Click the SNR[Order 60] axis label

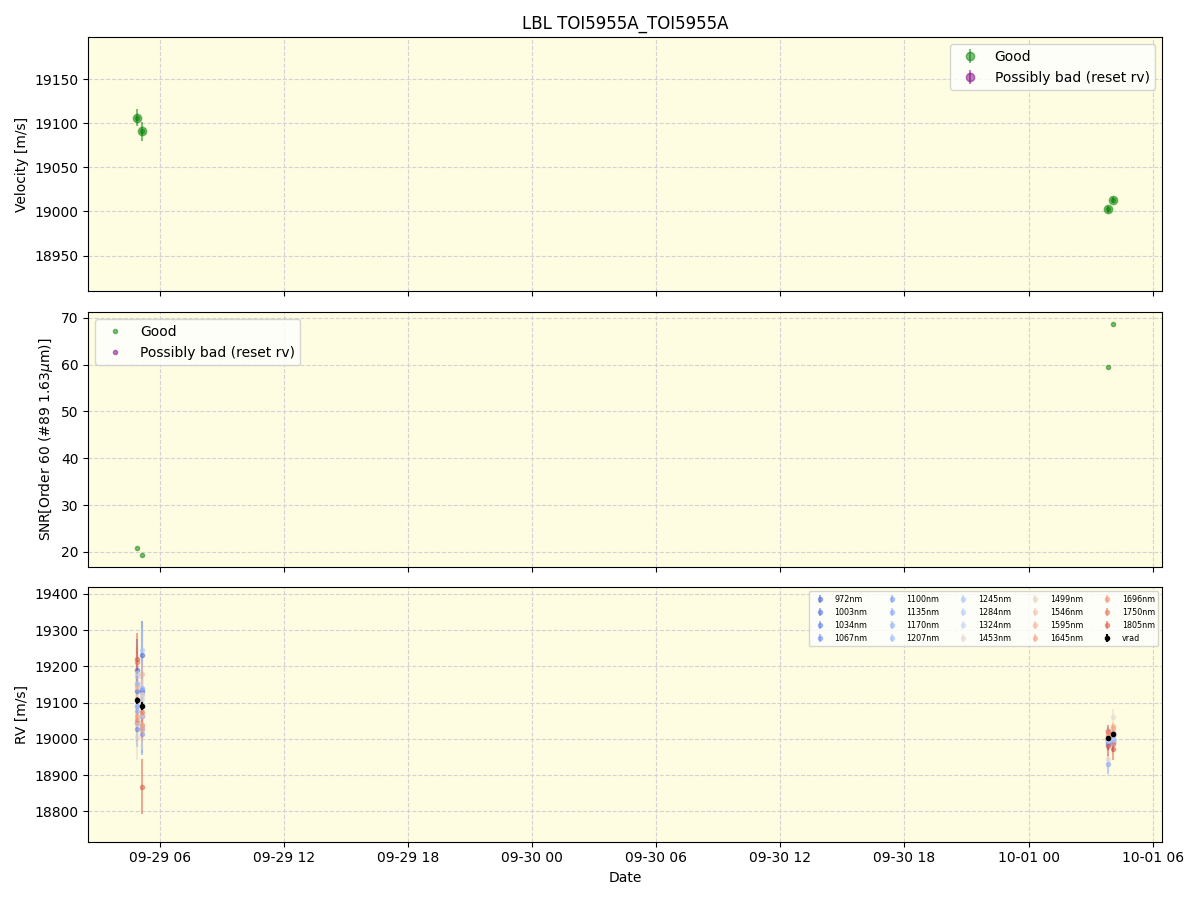point(45,440)
